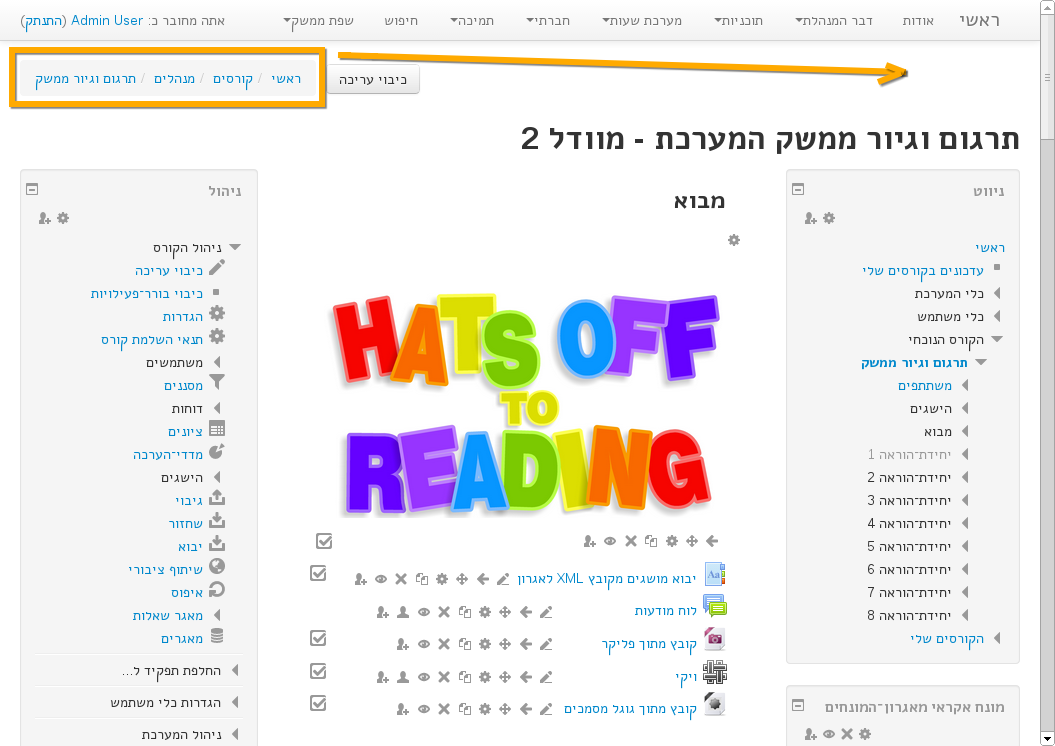This screenshot has height=746, width=1055.
Task: Toggle completion checkbox for קובץ מתוך פליקר
Action: pos(318,638)
